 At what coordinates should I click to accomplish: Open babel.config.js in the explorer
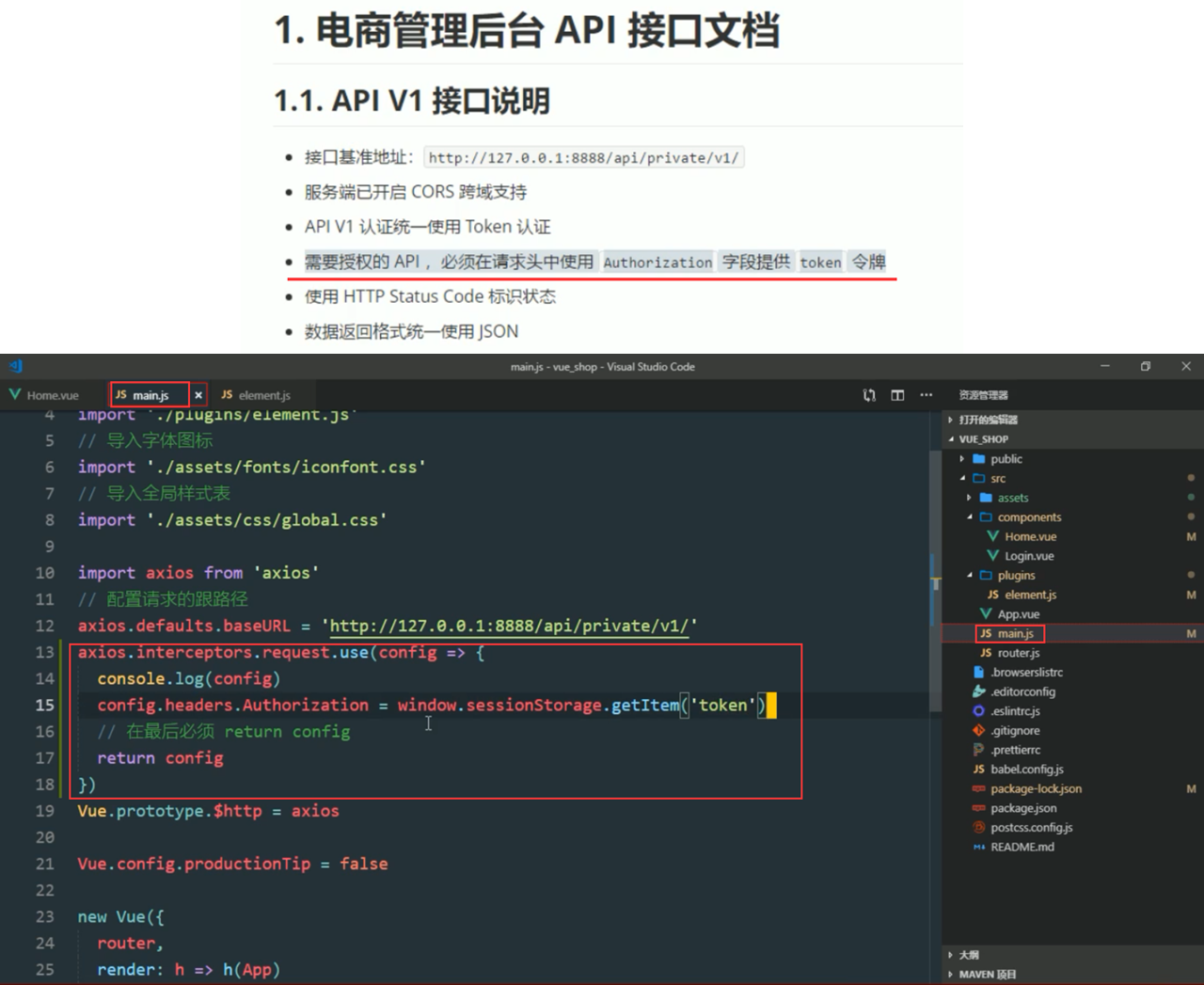coord(1027,770)
